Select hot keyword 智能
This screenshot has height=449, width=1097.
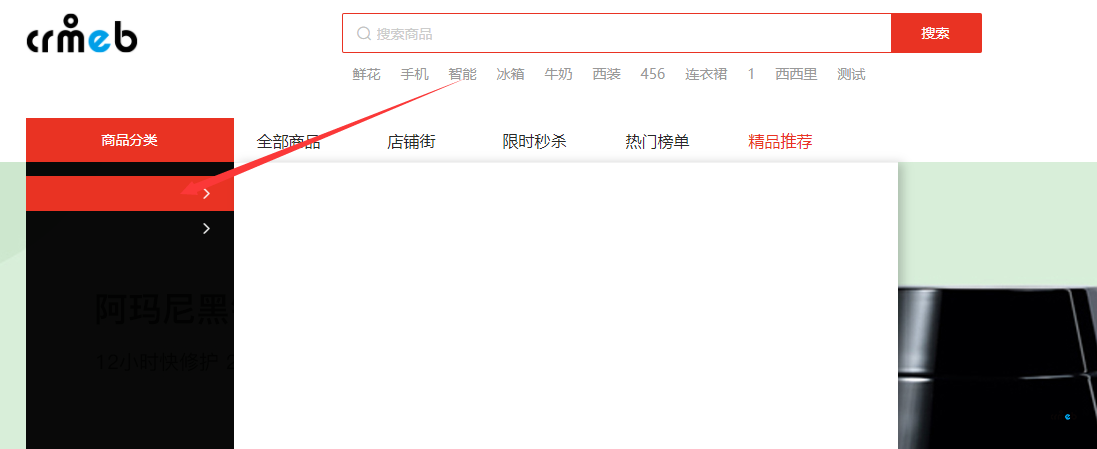pyautogui.click(x=462, y=74)
